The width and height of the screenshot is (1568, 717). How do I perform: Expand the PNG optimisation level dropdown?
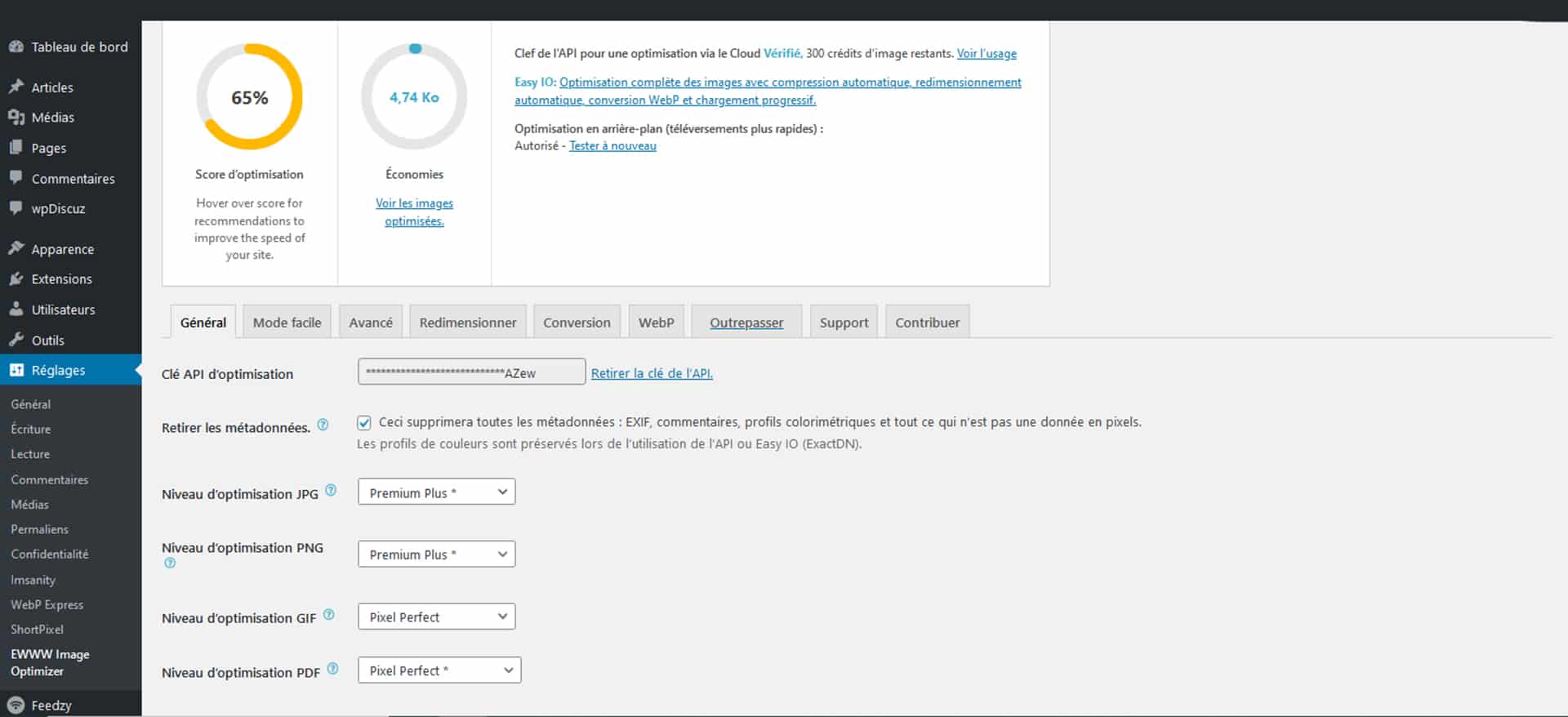436,554
